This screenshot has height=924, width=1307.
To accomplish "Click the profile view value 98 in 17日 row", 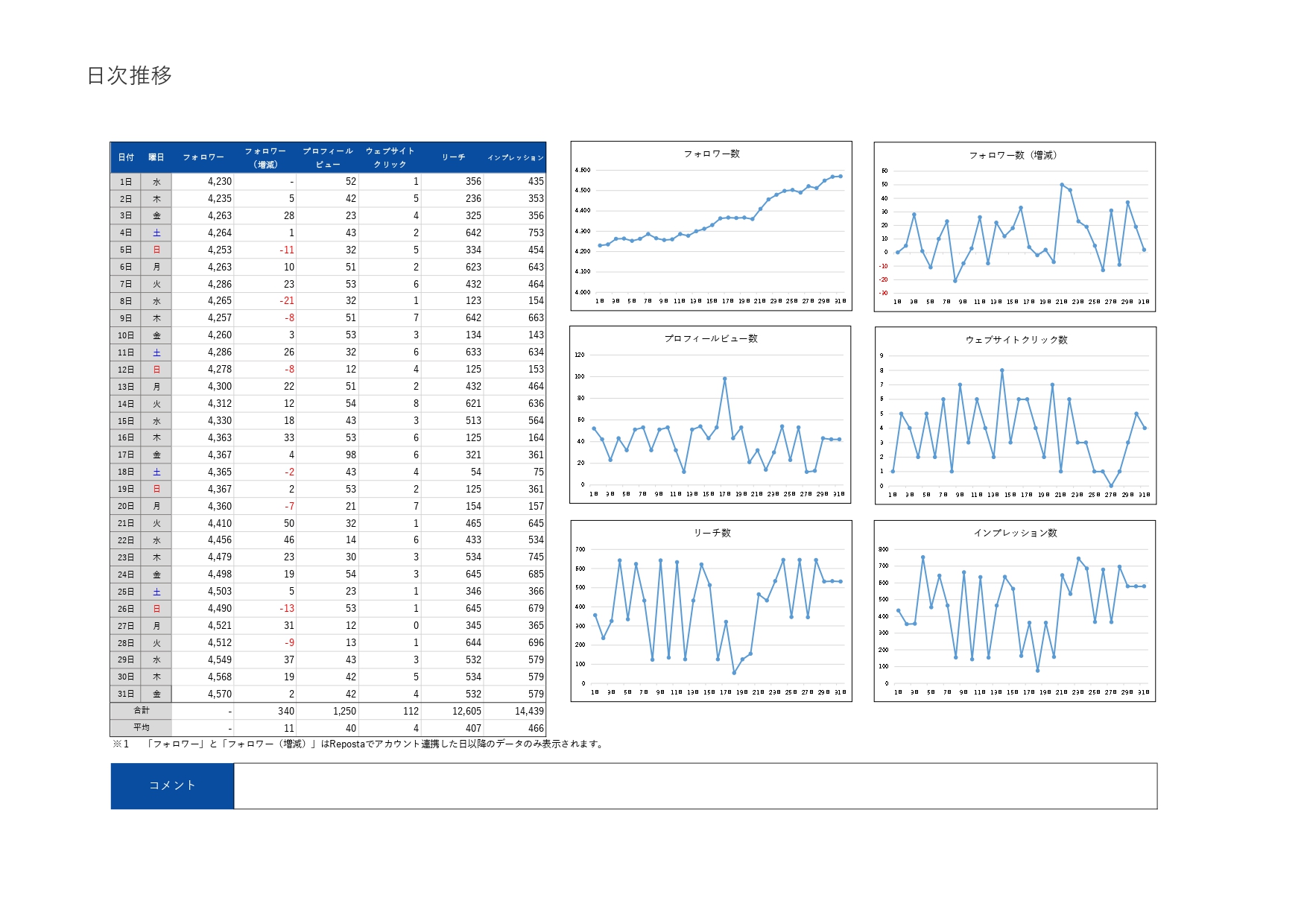I will tap(350, 455).
